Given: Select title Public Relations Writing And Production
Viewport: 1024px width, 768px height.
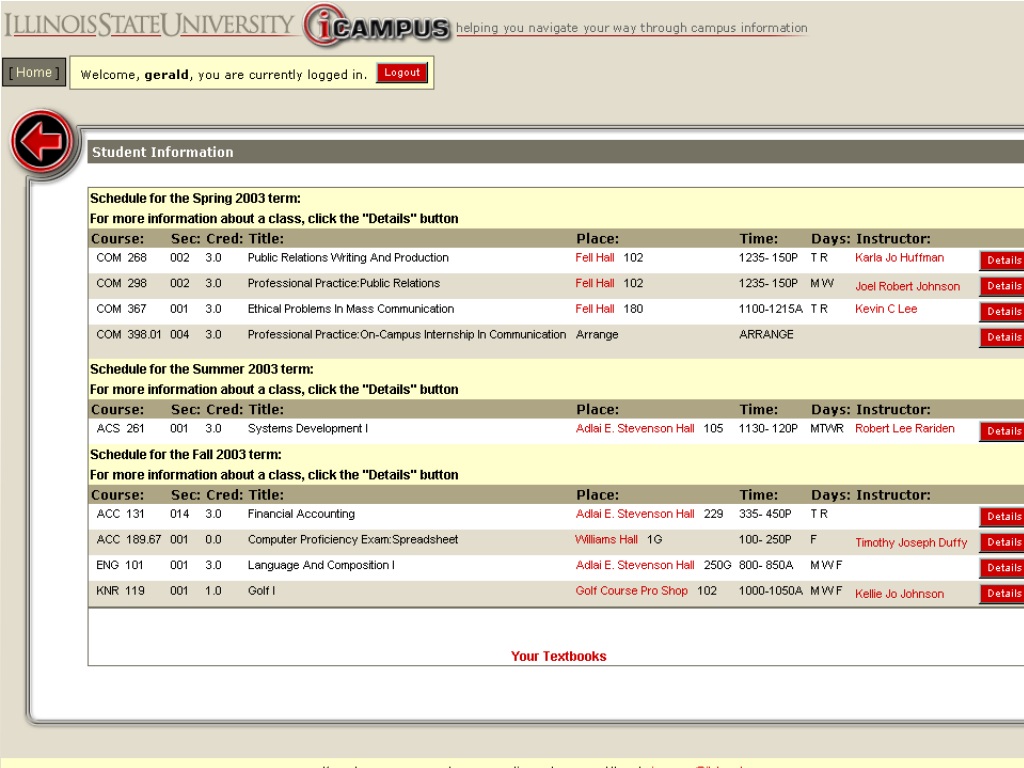Looking at the screenshot, I should (348, 257).
